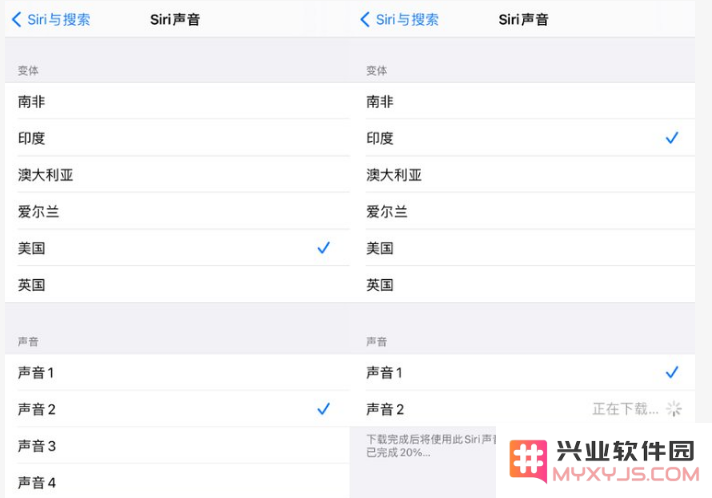Select 南非 variant in left screen
The height and width of the screenshot is (498, 712).
tap(177, 101)
